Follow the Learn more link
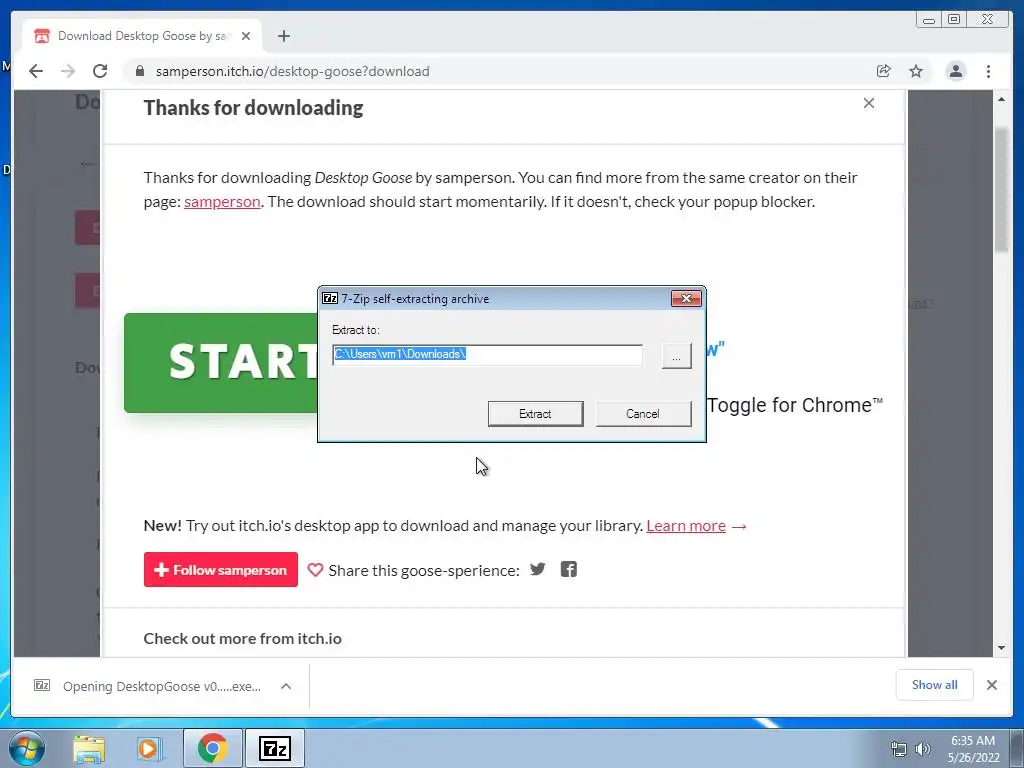 coord(686,526)
